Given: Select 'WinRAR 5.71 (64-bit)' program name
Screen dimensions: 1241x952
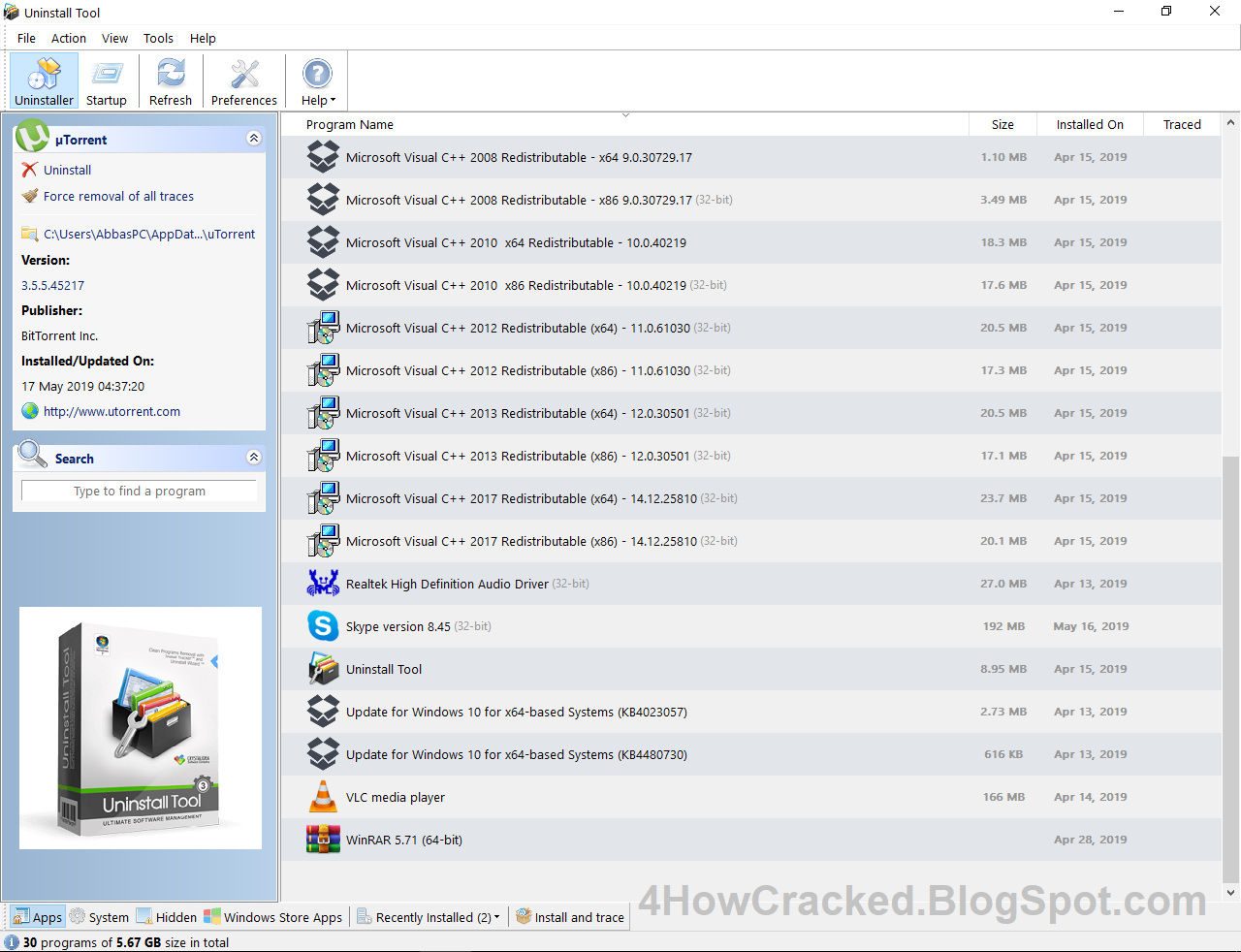Looking at the screenshot, I should (404, 840).
